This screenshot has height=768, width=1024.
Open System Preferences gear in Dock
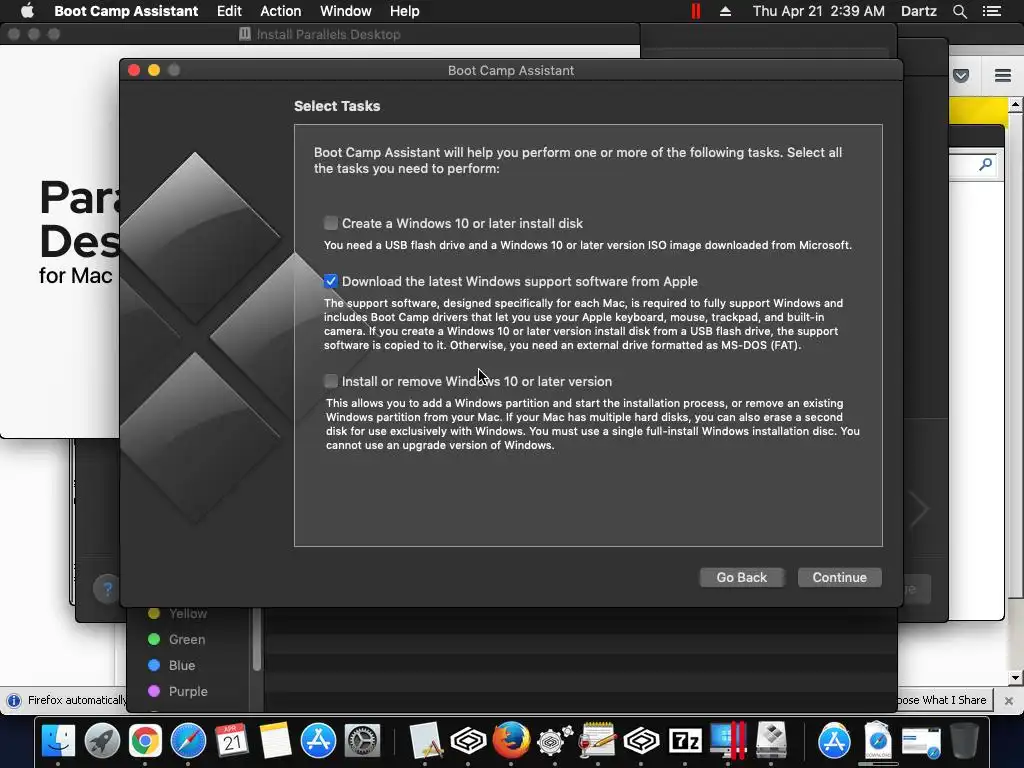pos(362,741)
